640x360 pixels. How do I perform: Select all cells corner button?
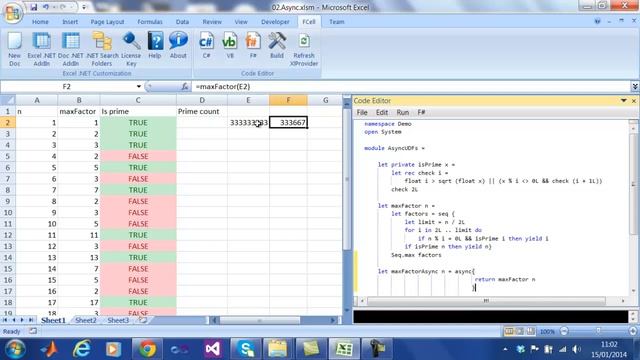click(8, 100)
